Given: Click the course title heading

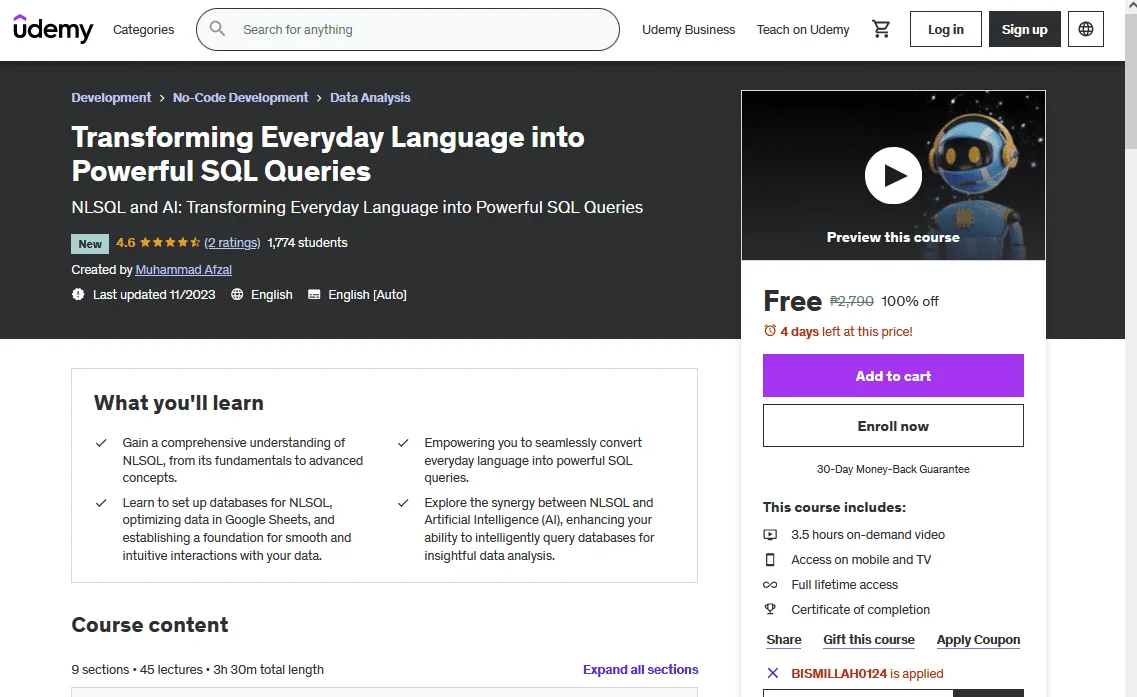Looking at the screenshot, I should (328, 154).
